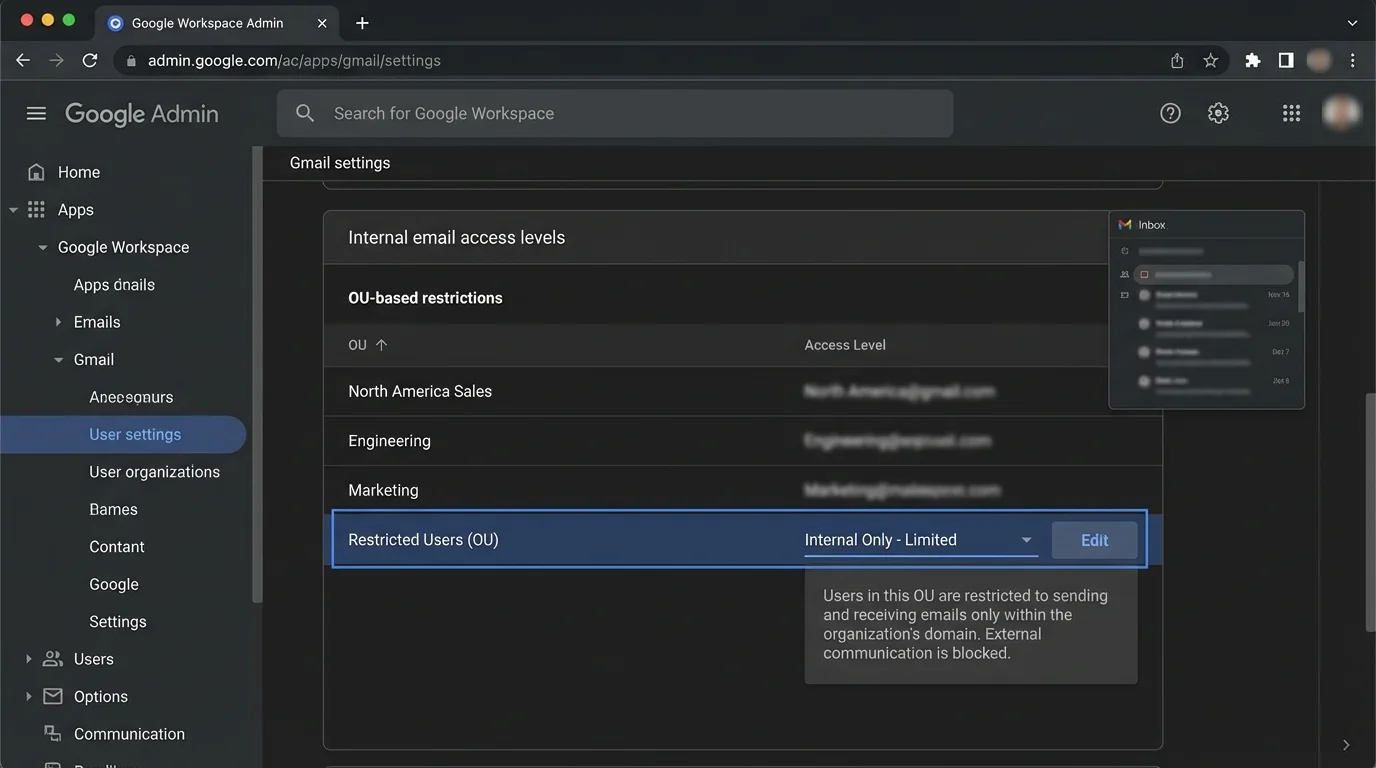Open the main navigation hamburger menu

pos(36,113)
